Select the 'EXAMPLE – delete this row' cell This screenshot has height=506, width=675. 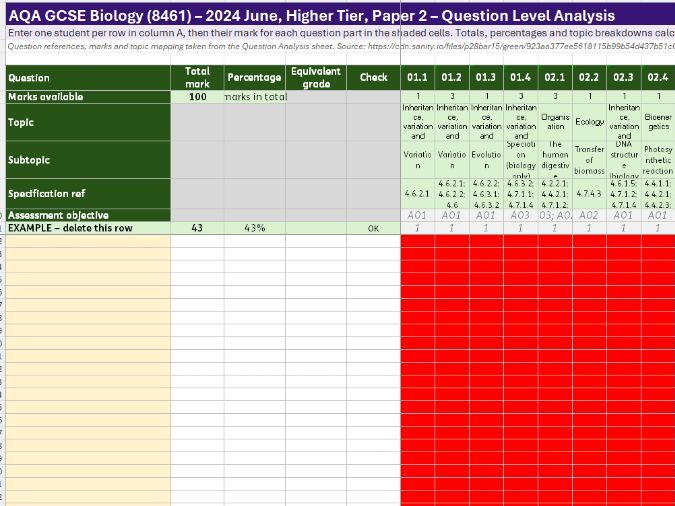[x=88, y=228]
